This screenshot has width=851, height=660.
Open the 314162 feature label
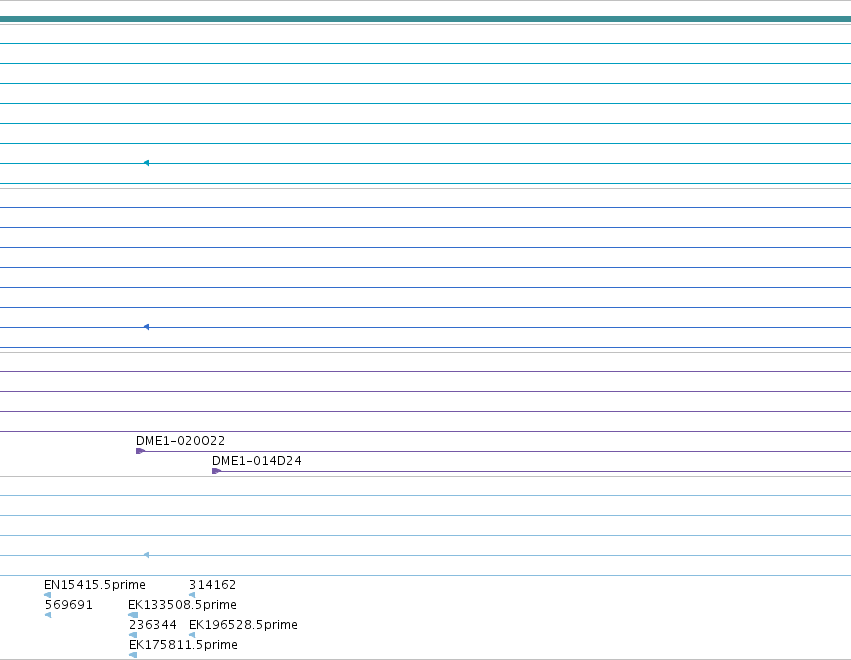coord(212,585)
